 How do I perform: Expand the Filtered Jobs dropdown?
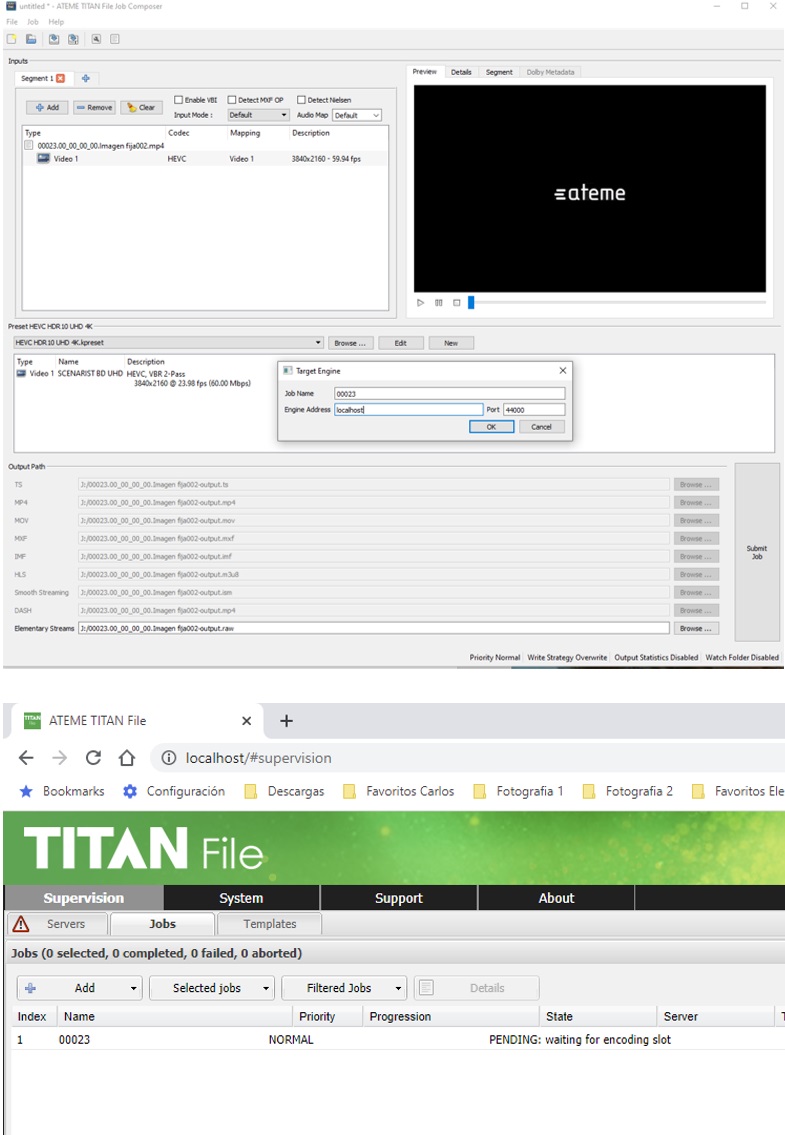coord(398,988)
